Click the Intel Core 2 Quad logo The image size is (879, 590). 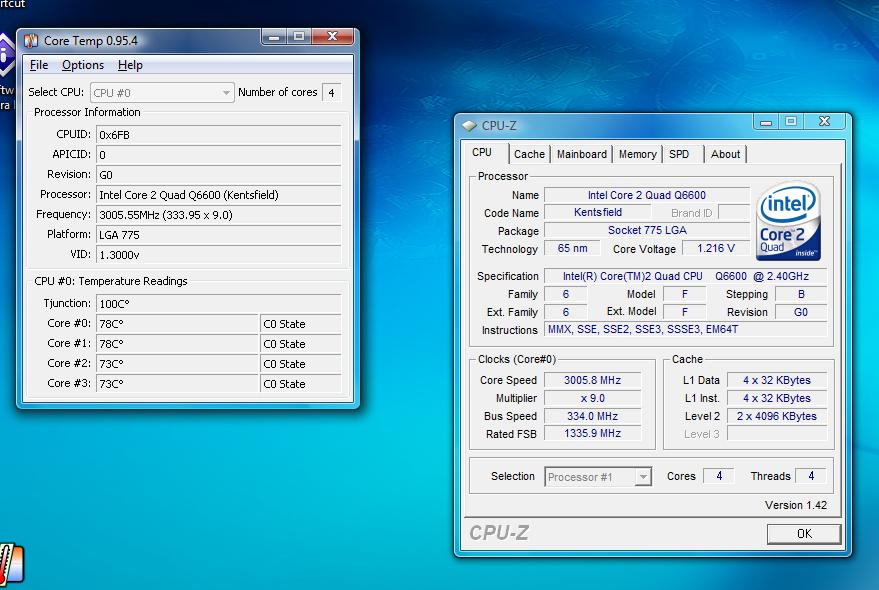click(788, 220)
